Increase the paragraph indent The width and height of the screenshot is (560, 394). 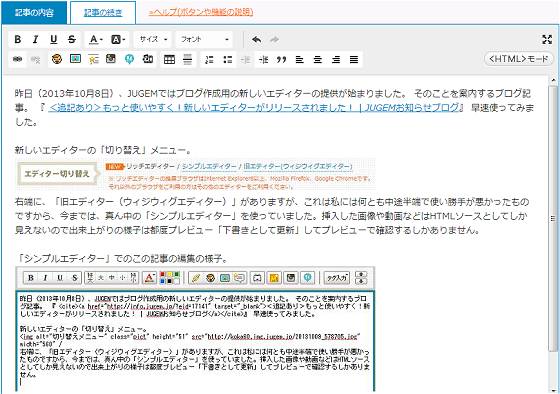[x=264, y=59]
